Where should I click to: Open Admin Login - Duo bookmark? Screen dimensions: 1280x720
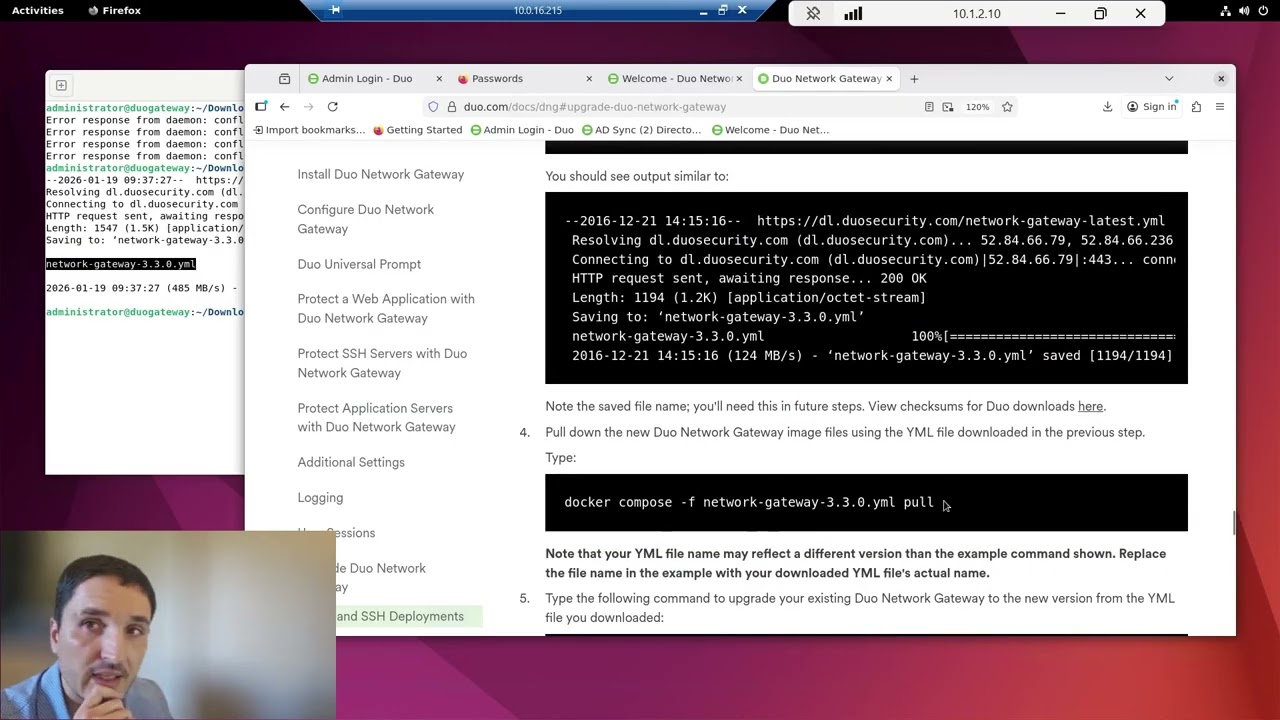[522, 130]
